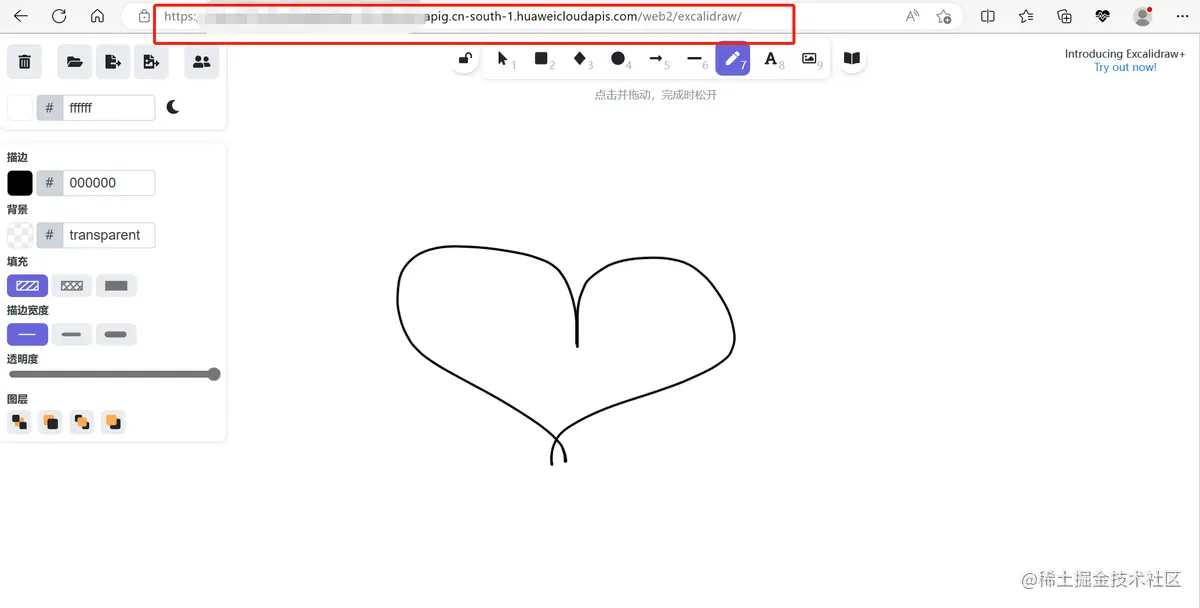Open live collaboration people icon
Viewport: 1200px width, 608px height.
[x=201, y=62]
